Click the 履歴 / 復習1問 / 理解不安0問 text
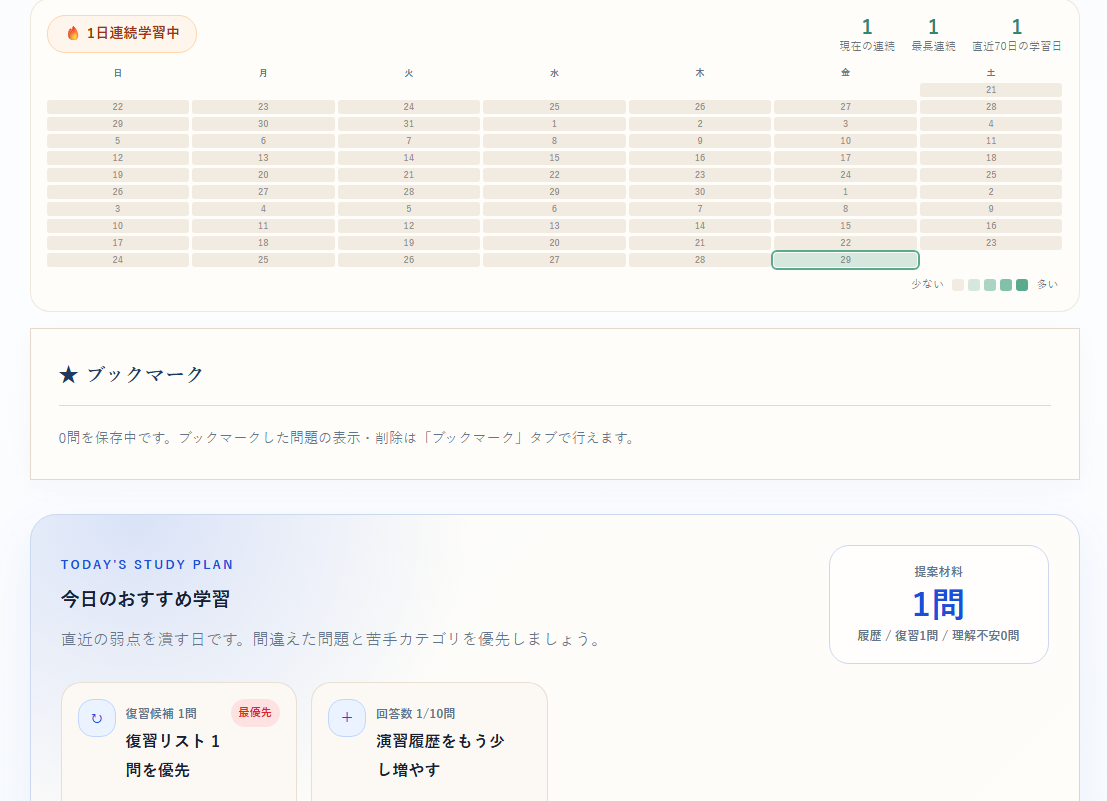Image resolution: width=1107 pixels, height=801 pixels. (938, 636)
